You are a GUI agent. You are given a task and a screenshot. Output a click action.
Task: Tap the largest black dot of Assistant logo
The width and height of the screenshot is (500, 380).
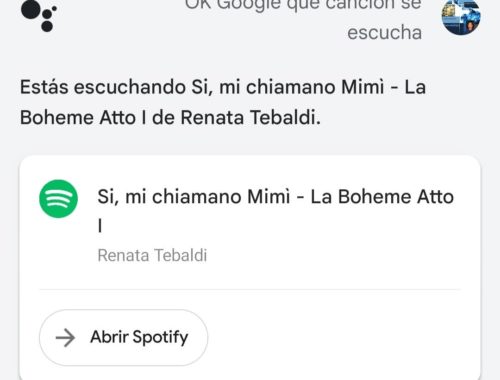(31, 9)
